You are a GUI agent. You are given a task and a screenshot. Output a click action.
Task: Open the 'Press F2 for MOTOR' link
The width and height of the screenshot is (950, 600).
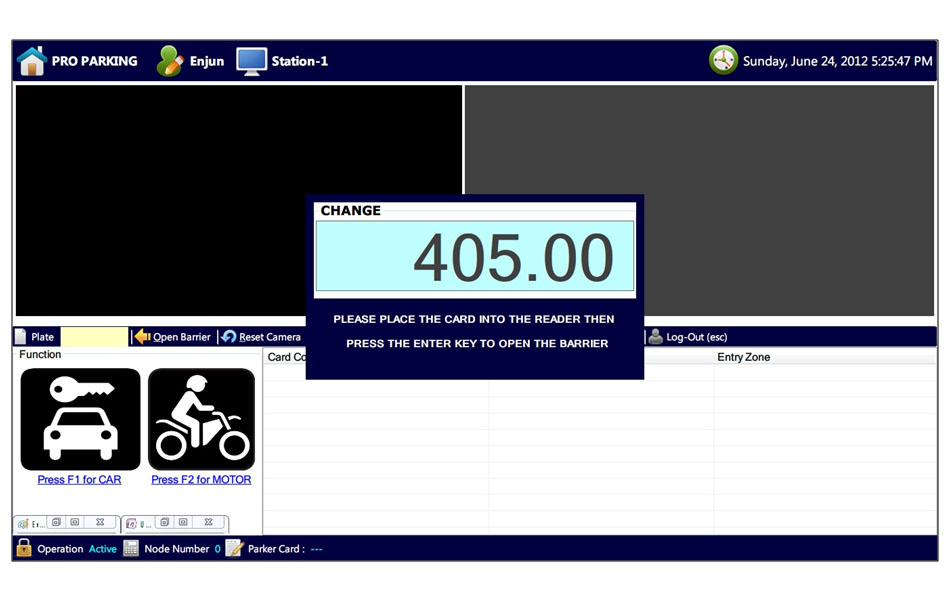click(201, 480)
